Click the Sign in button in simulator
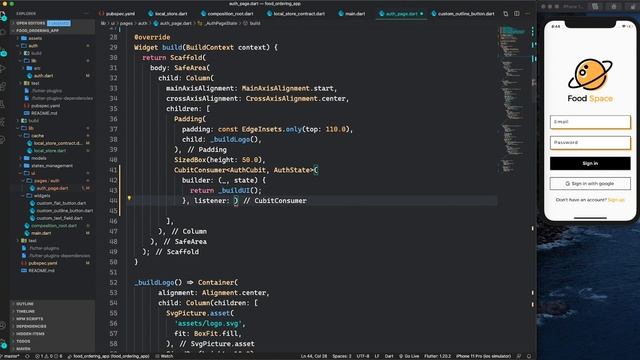This screenshot has height=360, width=640. (590, 163)
